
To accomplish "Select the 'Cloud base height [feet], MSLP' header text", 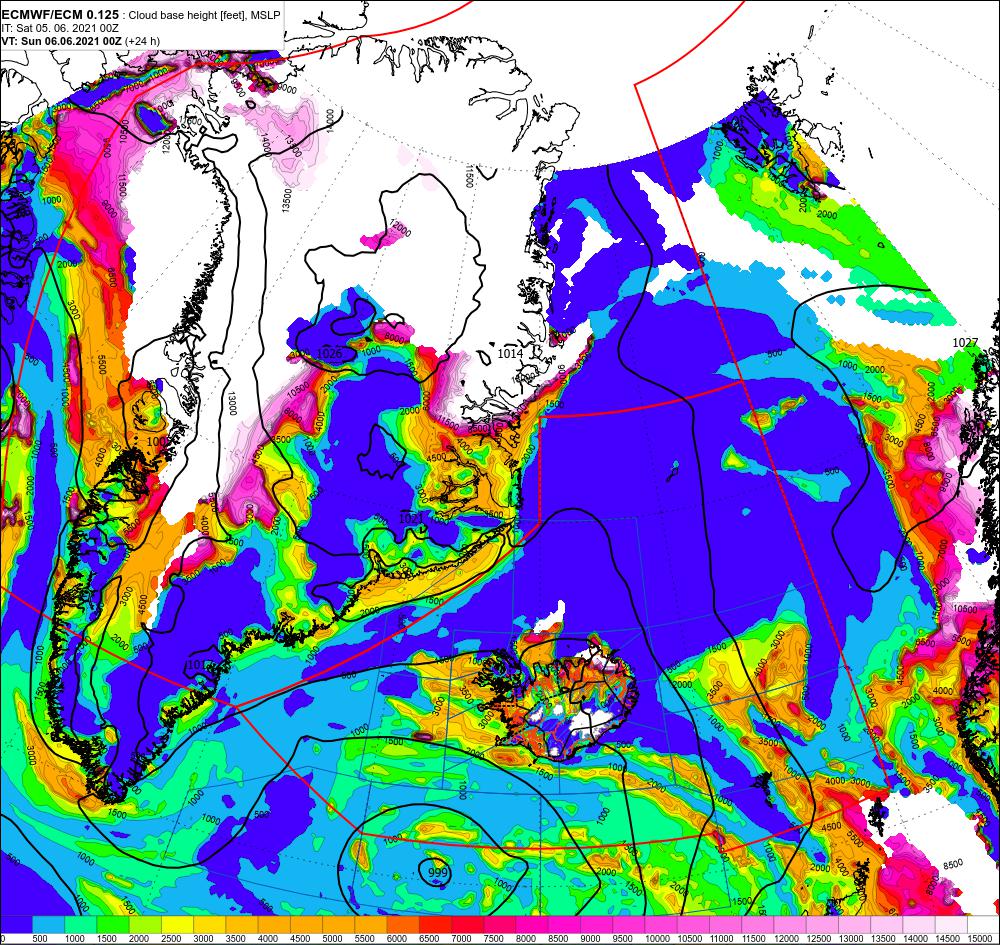I will (204, 15).
